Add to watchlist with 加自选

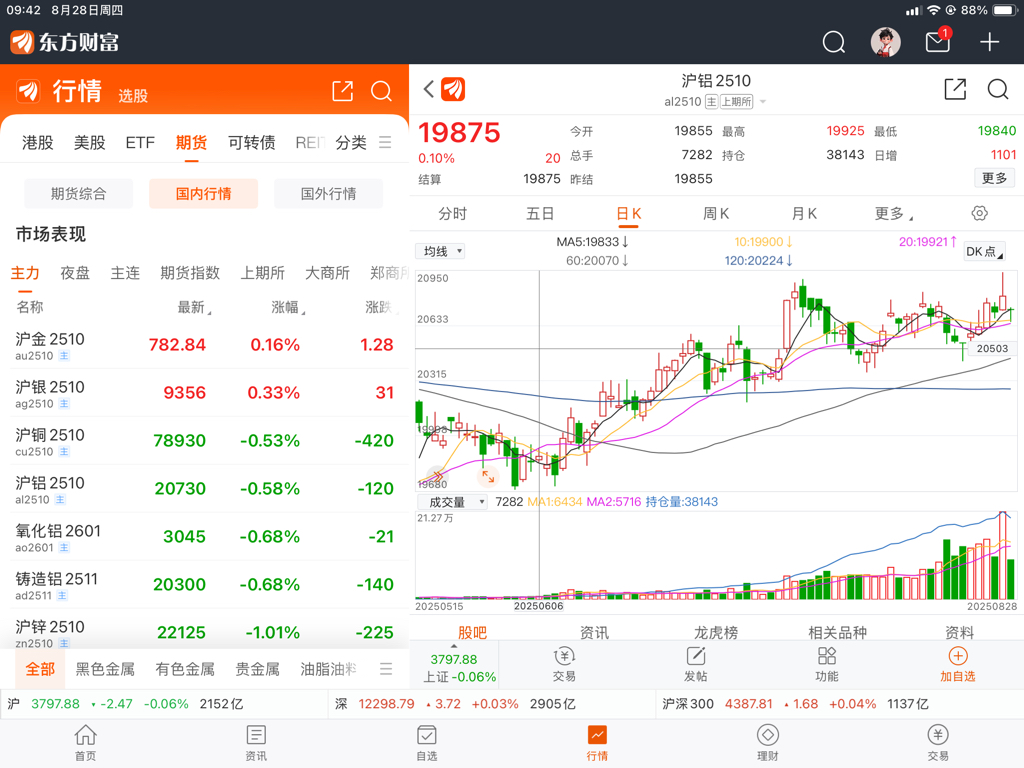(957, 664)
